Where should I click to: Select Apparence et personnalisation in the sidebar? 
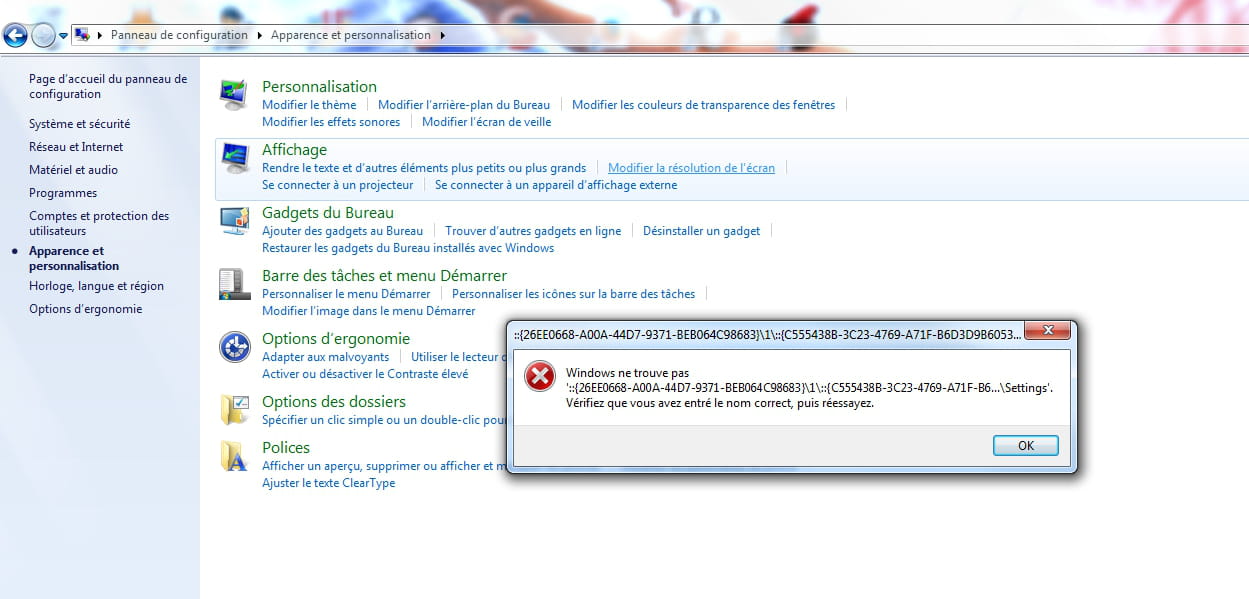tap(74, 258)
